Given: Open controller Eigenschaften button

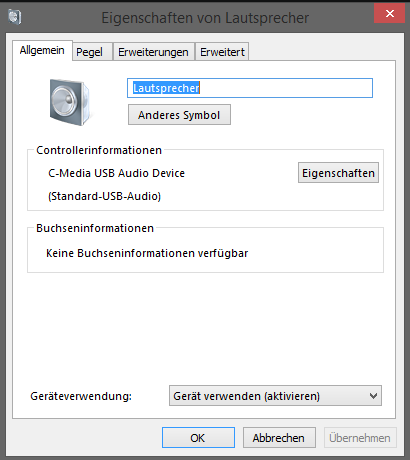Looking at the screenshot, I should 338,173.
